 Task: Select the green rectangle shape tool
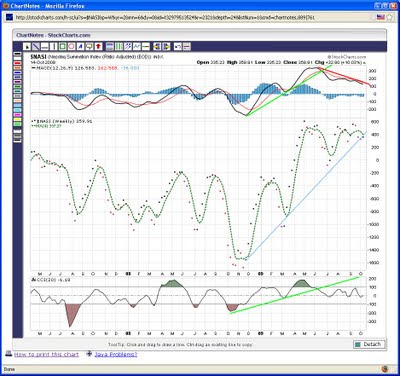62,46
